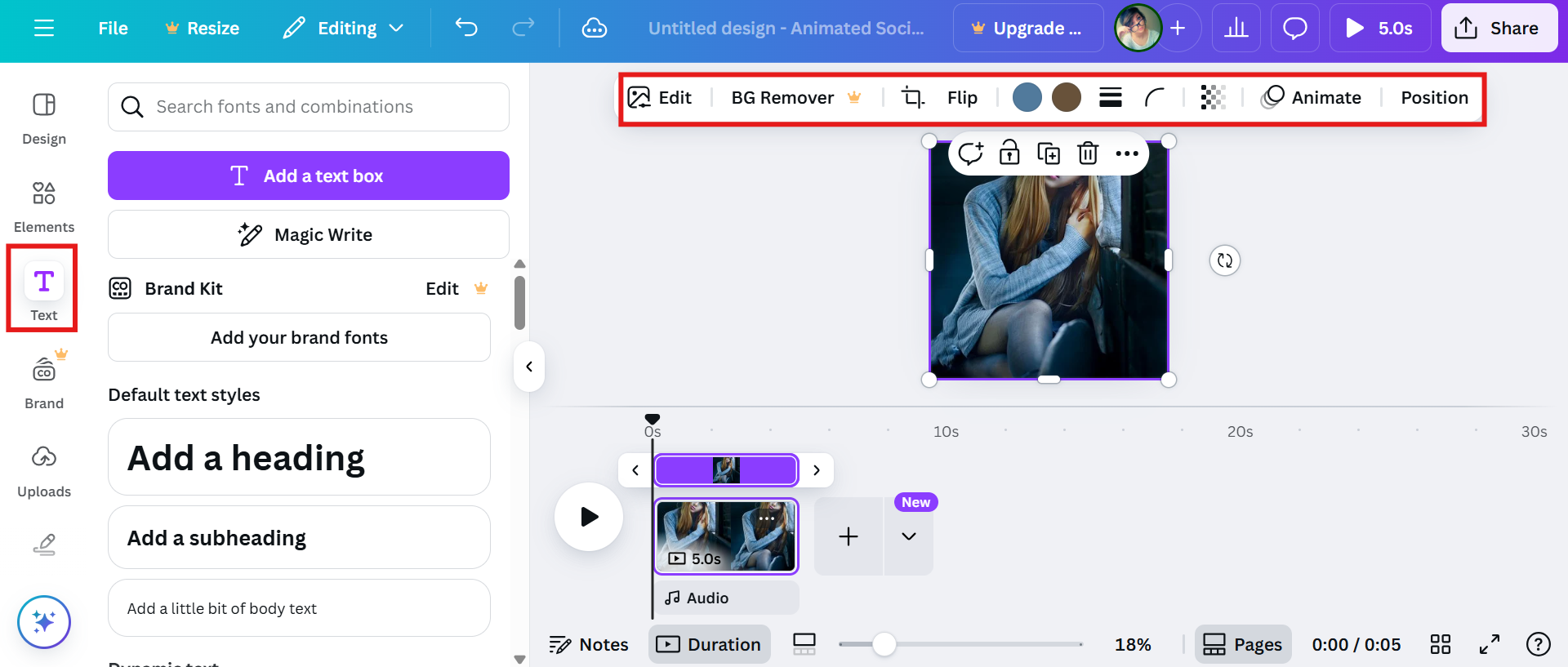Click the Upgrade button
1568x667 pixels.
pos(1027,29)
